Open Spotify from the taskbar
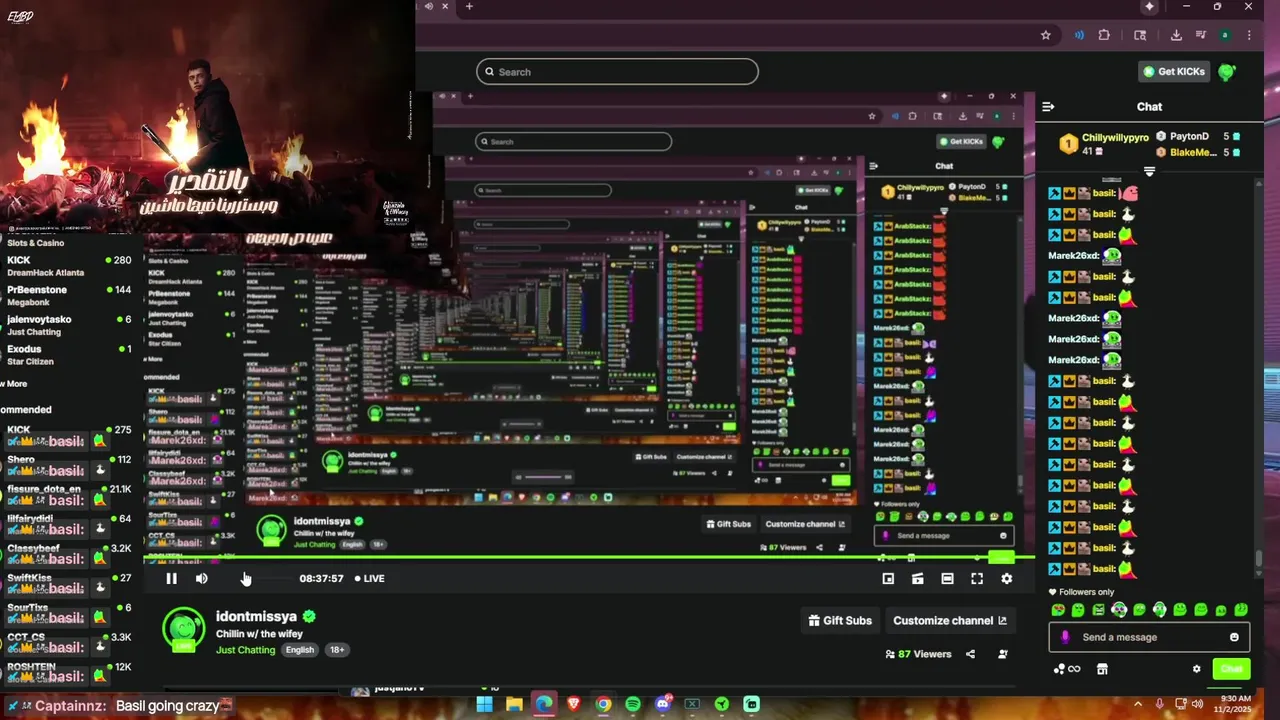Screen dimensions: 1280x720 (632, 704)
